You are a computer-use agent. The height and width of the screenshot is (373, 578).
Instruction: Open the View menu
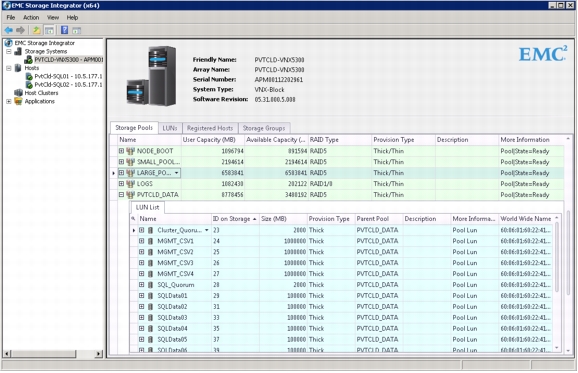click(53, 17)
